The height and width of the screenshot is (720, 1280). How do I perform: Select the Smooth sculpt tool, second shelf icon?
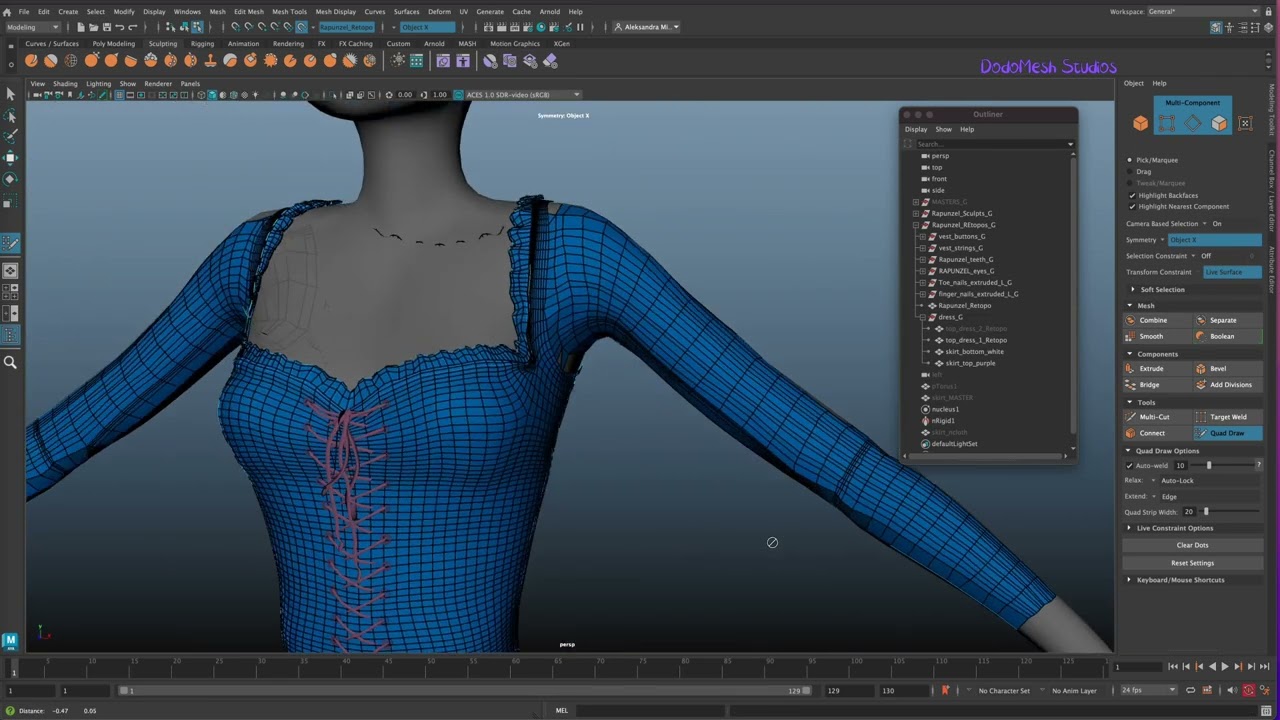(x=51, y=61)
